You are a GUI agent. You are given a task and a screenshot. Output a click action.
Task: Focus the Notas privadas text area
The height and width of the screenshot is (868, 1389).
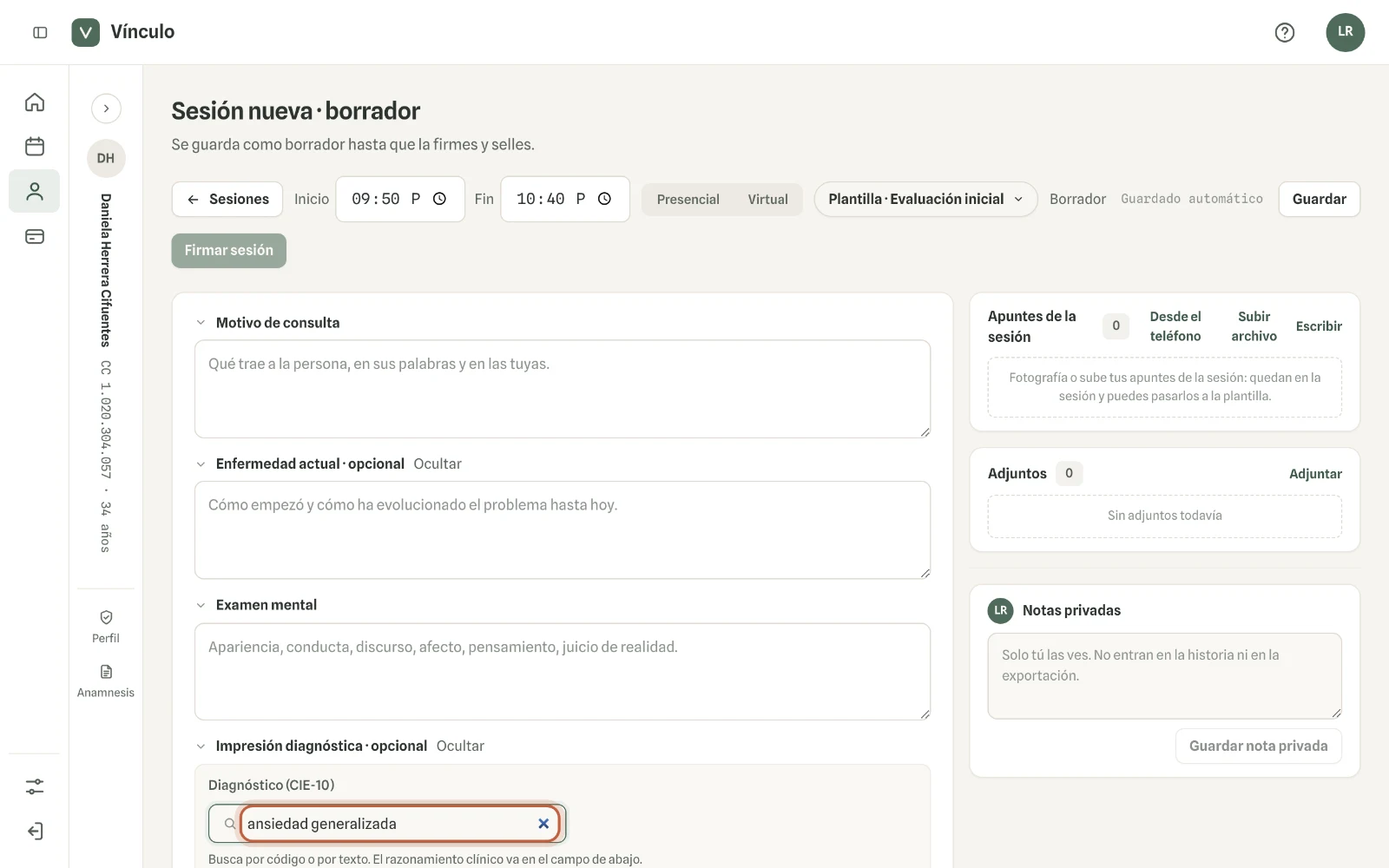pyautogui.click(x=1164, y=676)
